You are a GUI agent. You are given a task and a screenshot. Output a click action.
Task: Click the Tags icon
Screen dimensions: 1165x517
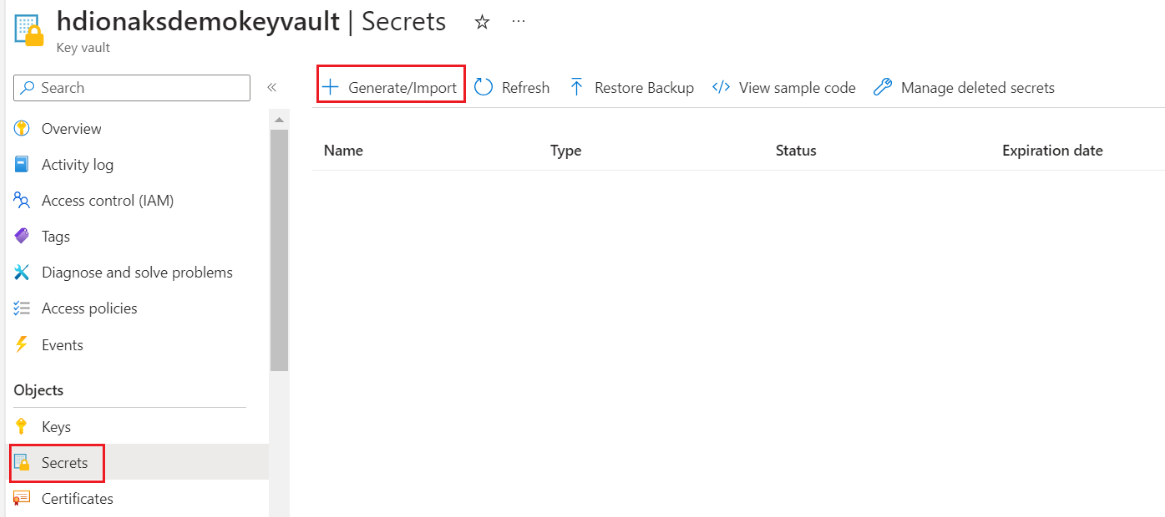(x=22, y=237)
